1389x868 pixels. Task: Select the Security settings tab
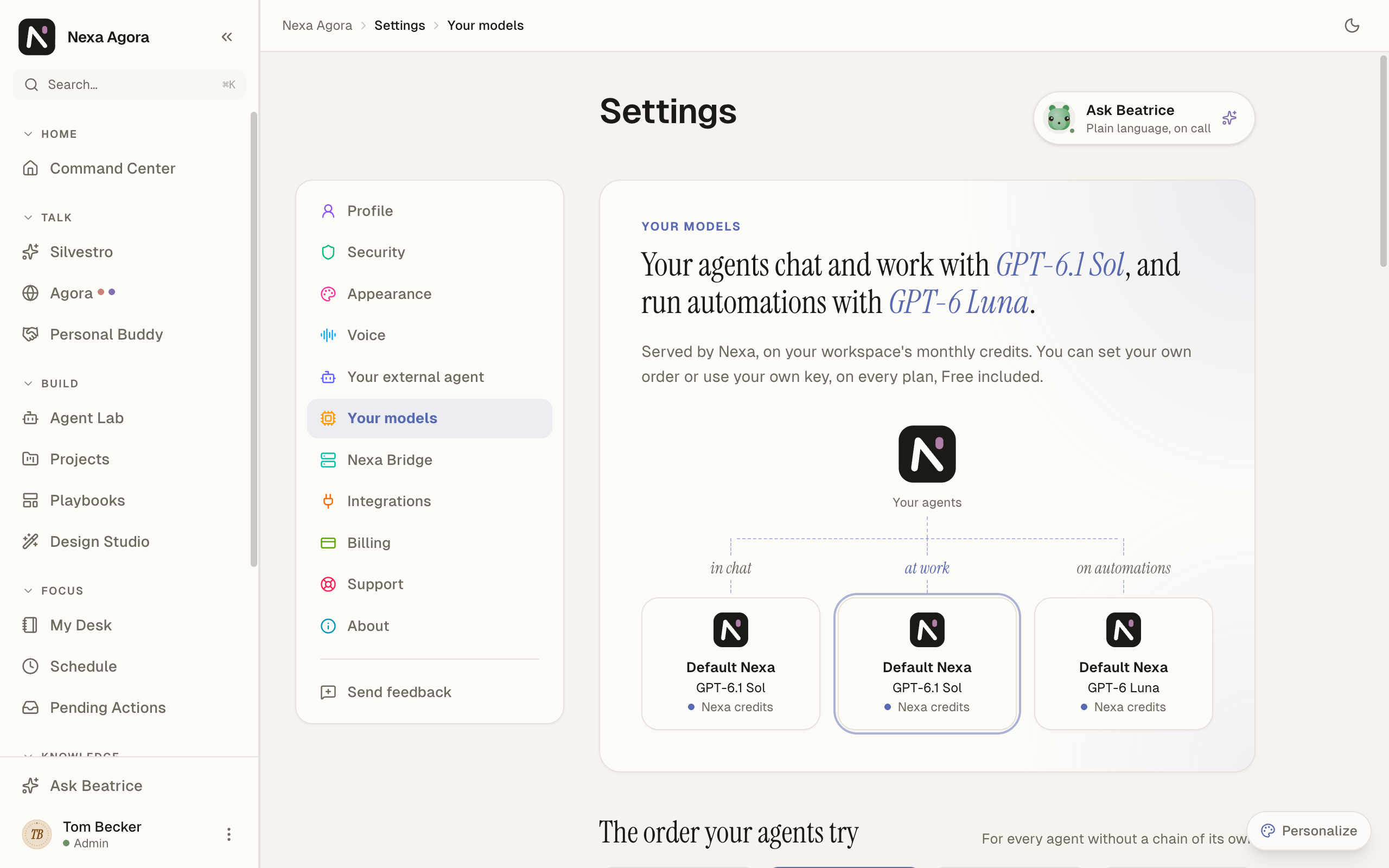point(429,252)
